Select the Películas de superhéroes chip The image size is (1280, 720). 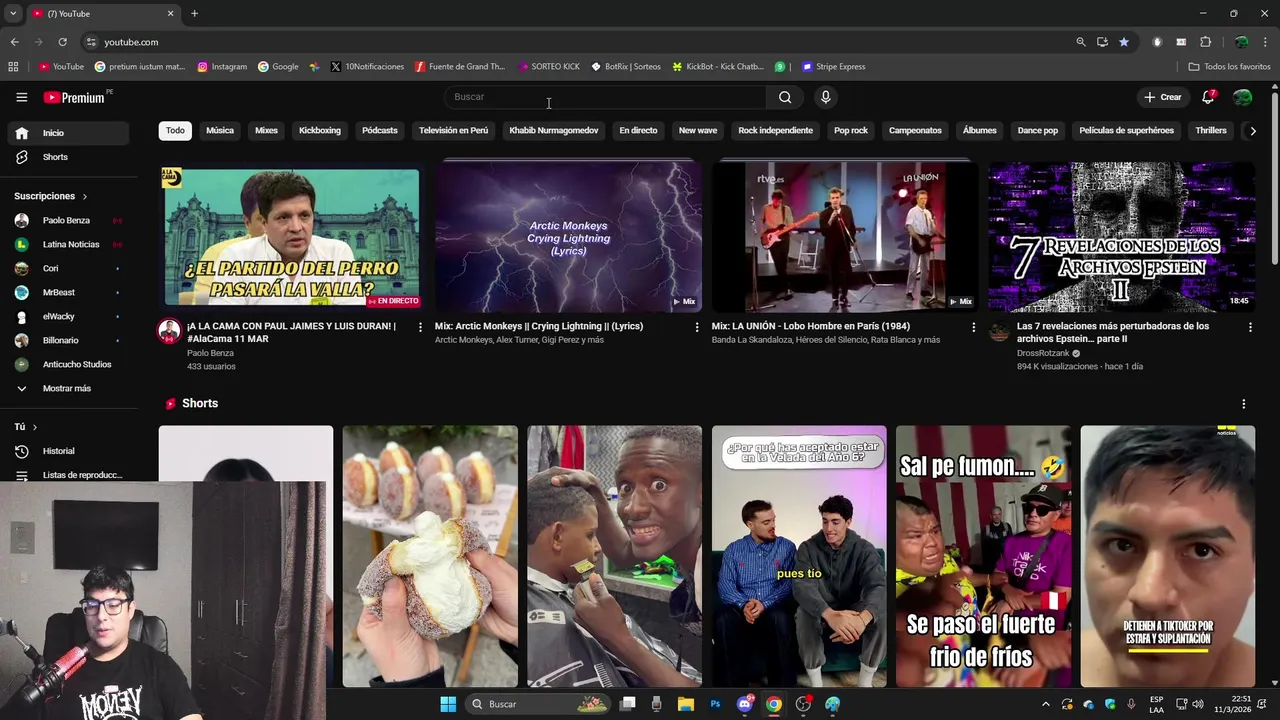[1127, 130]
